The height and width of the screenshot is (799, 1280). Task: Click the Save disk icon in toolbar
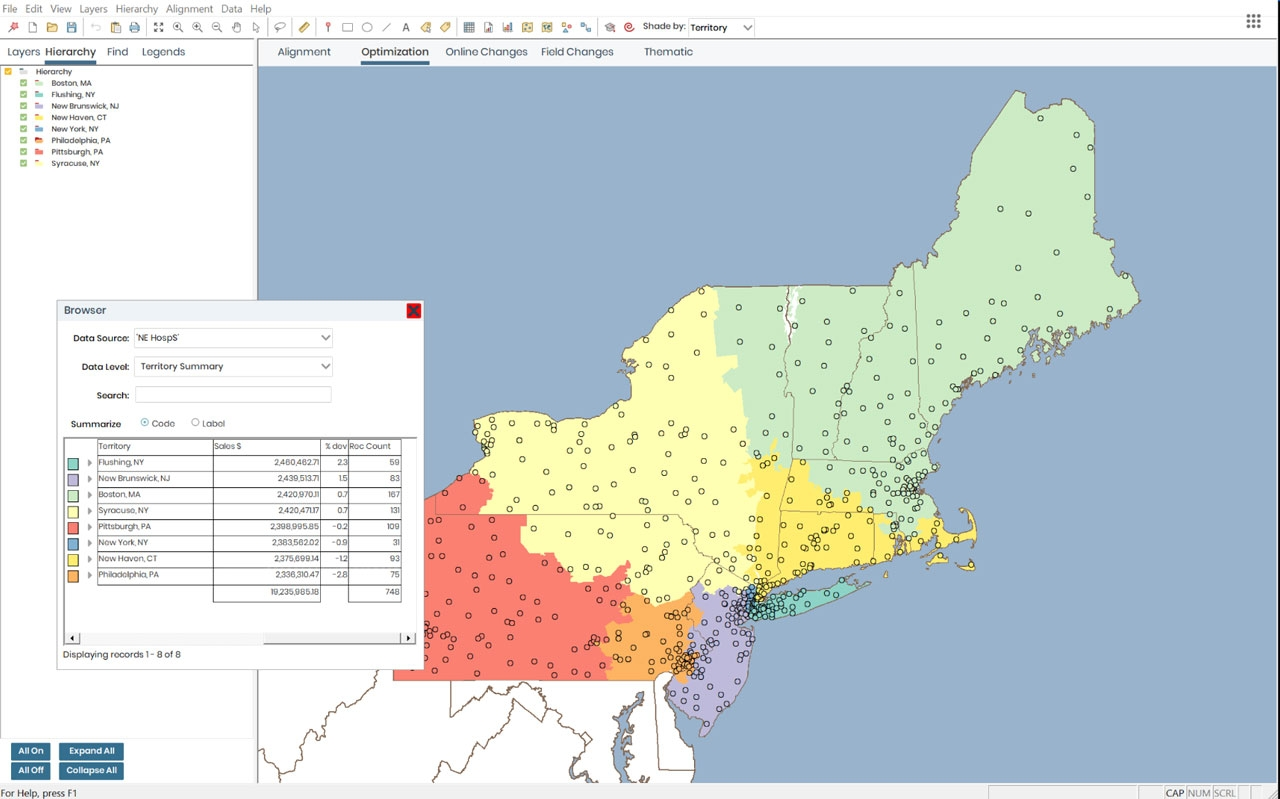tap(71, 27)
